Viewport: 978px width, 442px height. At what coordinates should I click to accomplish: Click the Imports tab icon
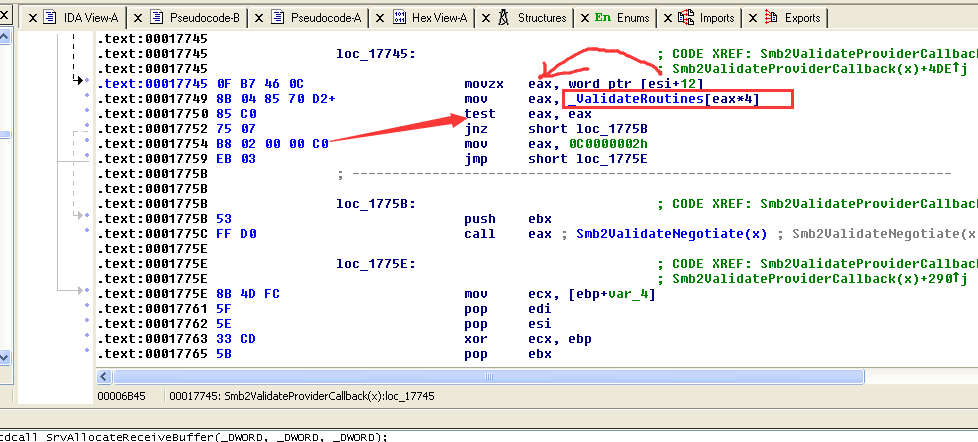(x=686, y=17)
